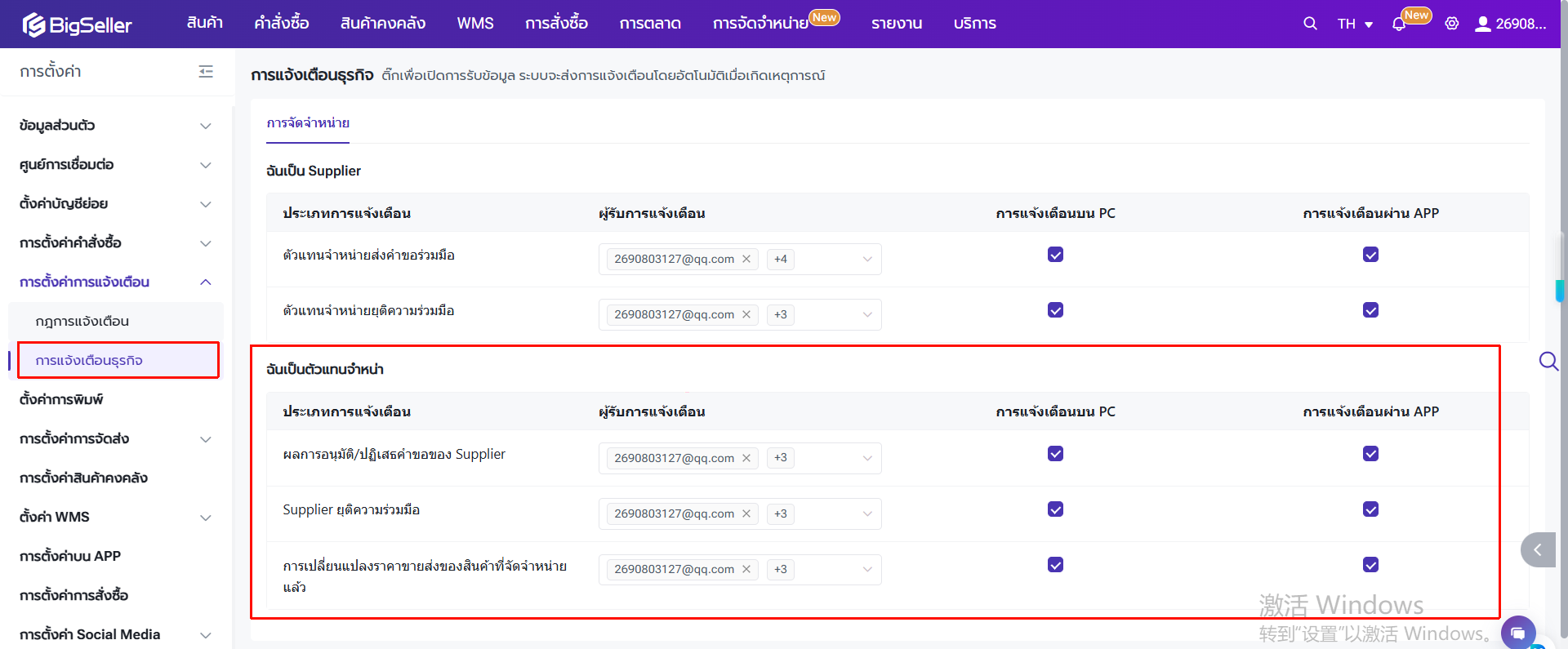
Task: Uncheck APP notification for ตัวแทนจำหน่ายยุติความร่วมมือ
Action: (1370, 310)
